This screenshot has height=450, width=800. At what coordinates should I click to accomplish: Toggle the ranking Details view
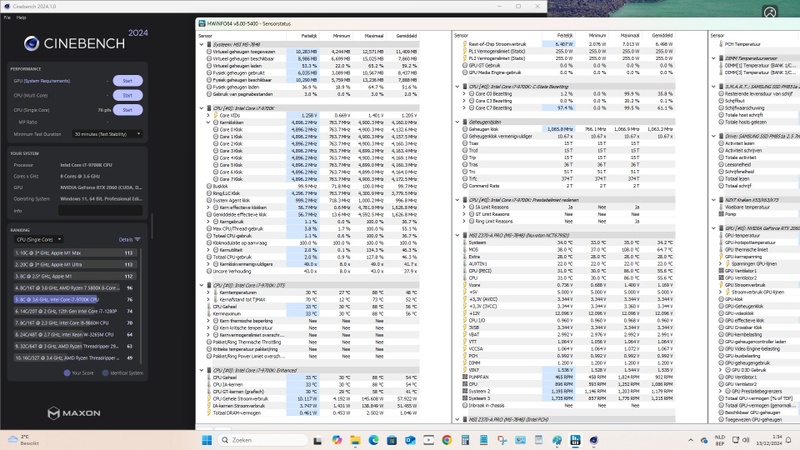129,239
